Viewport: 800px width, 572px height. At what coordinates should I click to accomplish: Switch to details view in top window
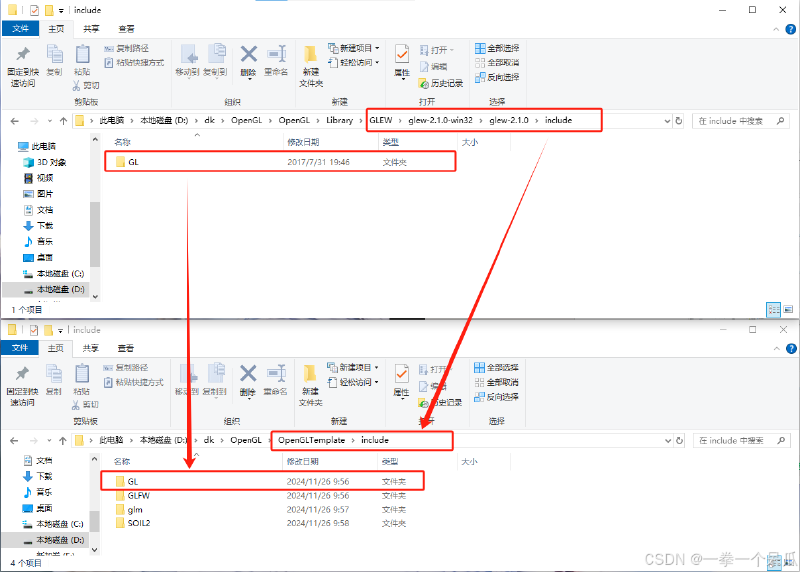tap(773, 309)
